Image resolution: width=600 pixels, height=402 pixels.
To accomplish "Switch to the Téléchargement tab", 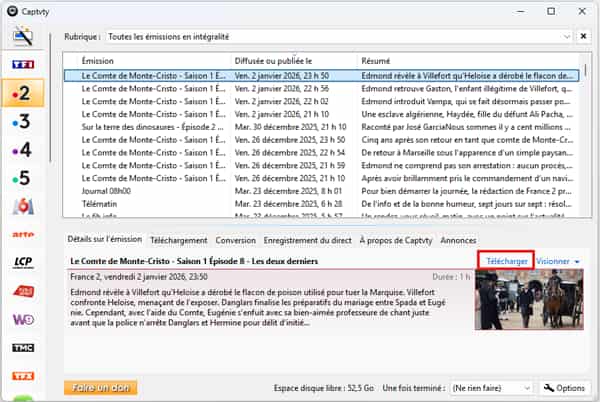I will pyautogui.click(x=178, y=240).
